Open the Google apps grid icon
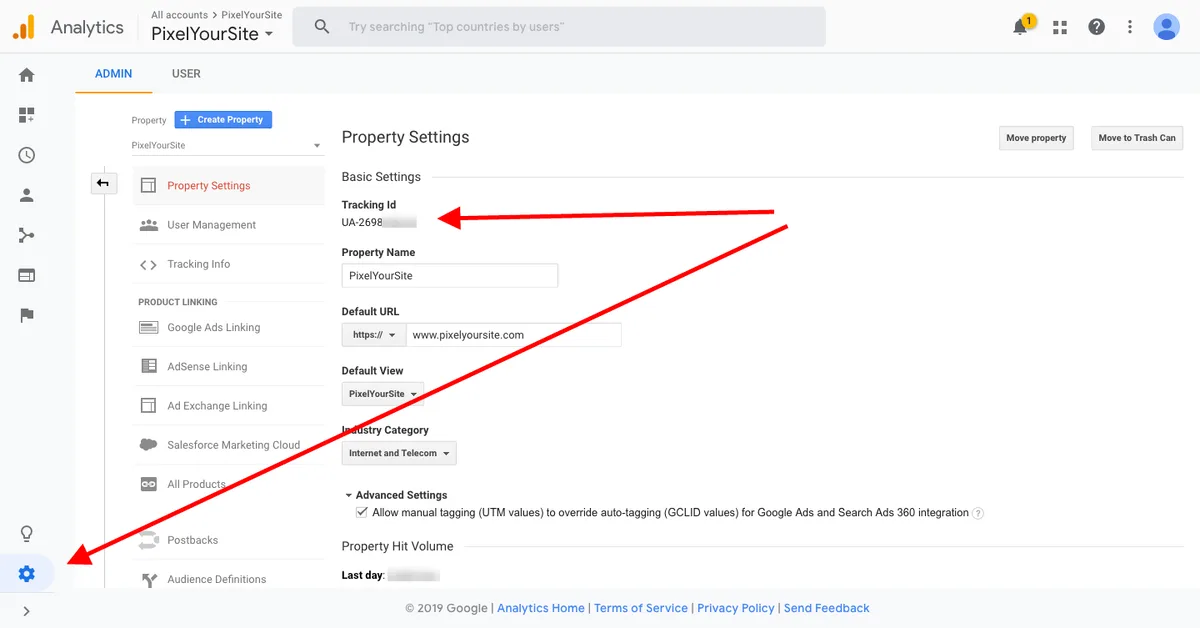1200x628 pixels. 1060,27
